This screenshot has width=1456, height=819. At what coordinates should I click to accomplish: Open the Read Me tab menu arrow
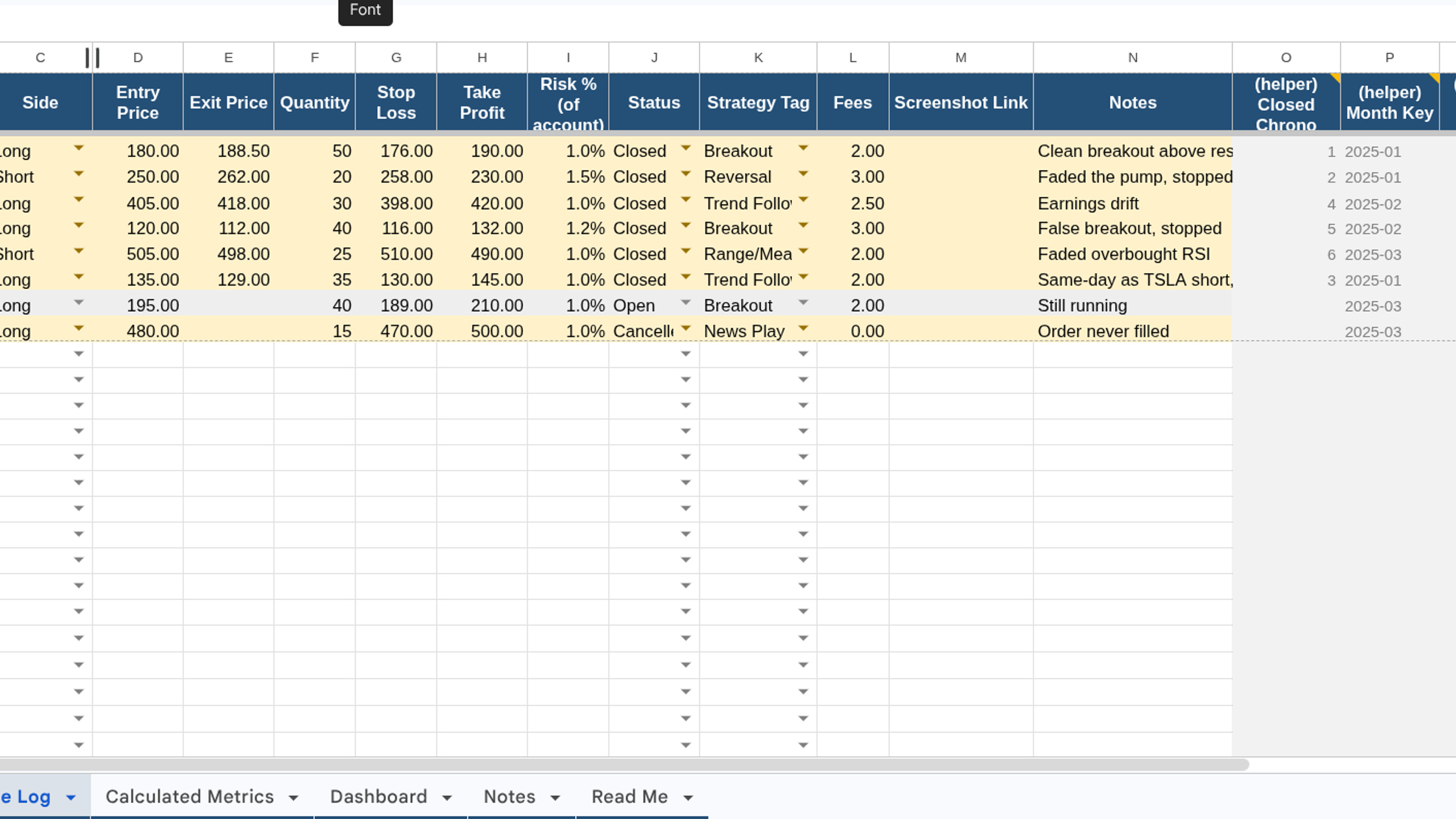point(688,798)
